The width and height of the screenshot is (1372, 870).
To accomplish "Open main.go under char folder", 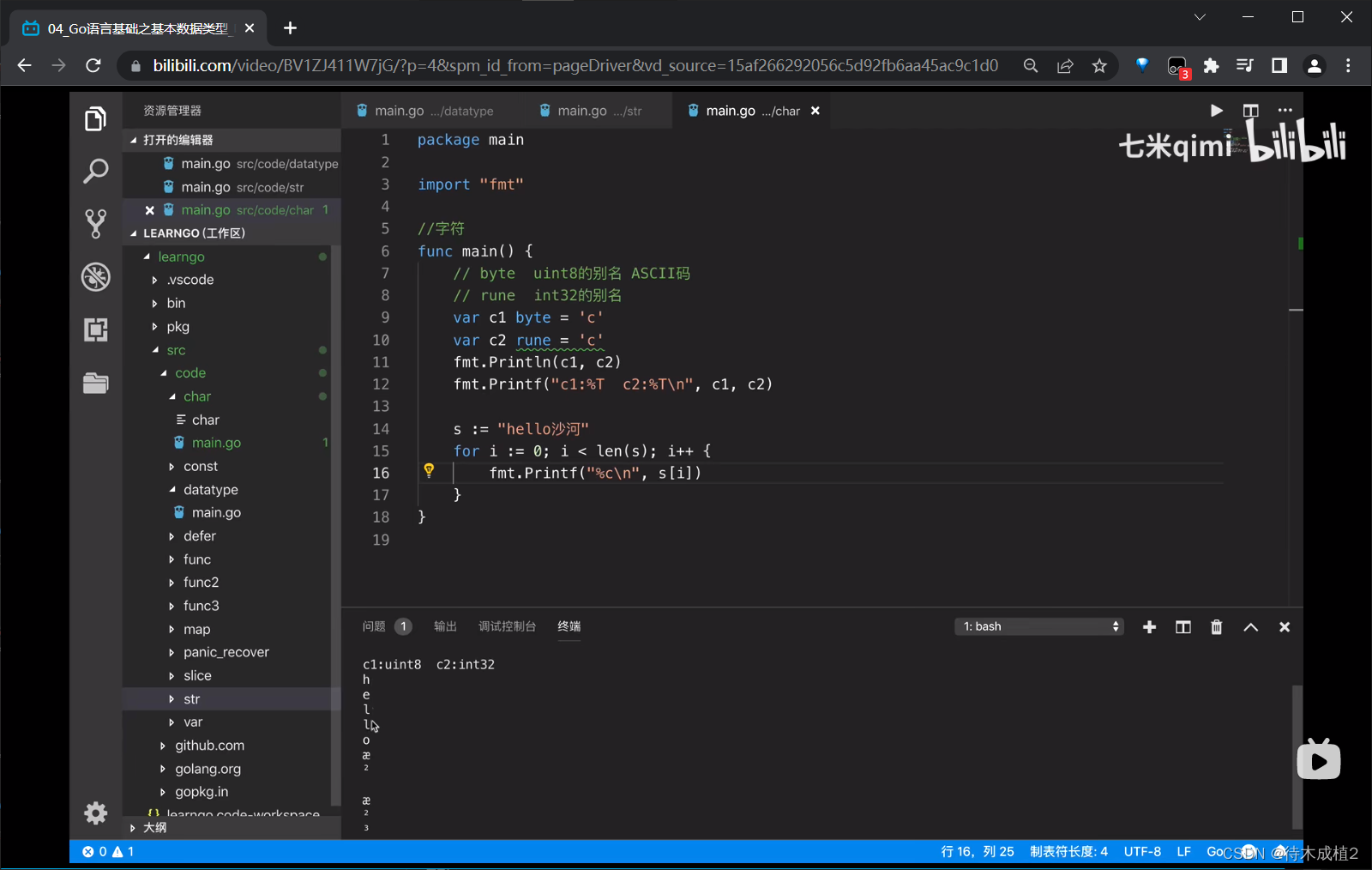I will point(216,443).
